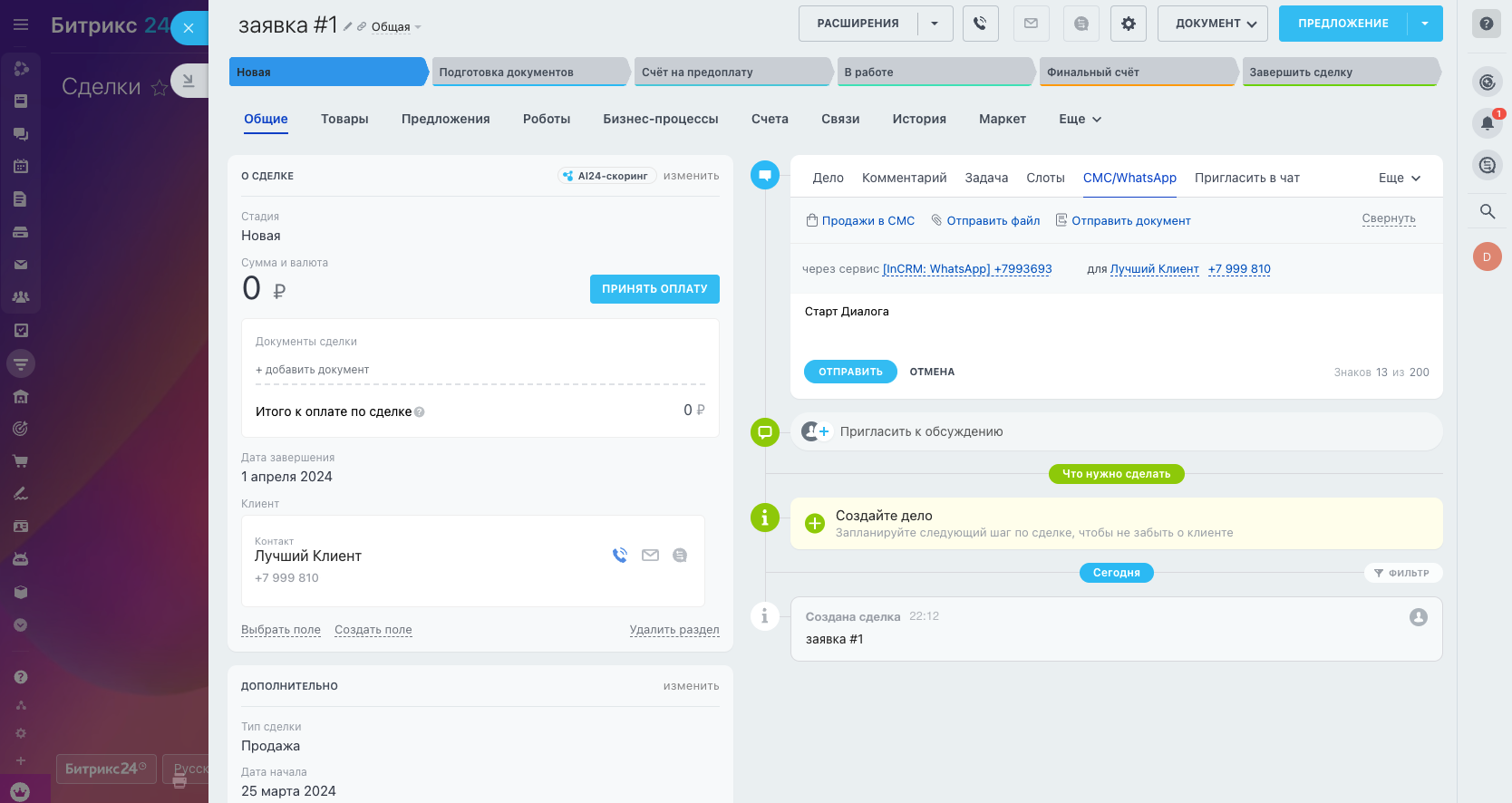Screen dimensions: 1512x803
Task: Expand the Документ dropdown button
Action: pyautogui.click(x=1215, y=24)
